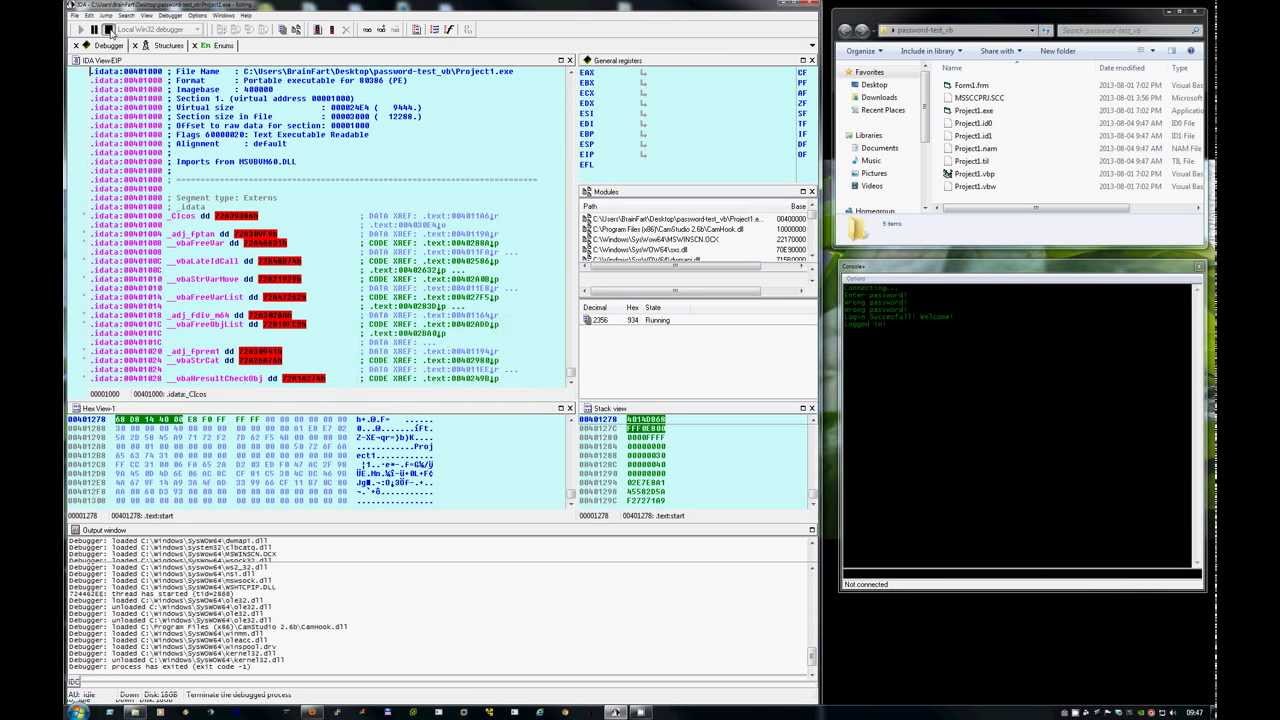Viewport: 1280px width, 720px height.
Task: Close the General registers panel
Action: point(811,61)
